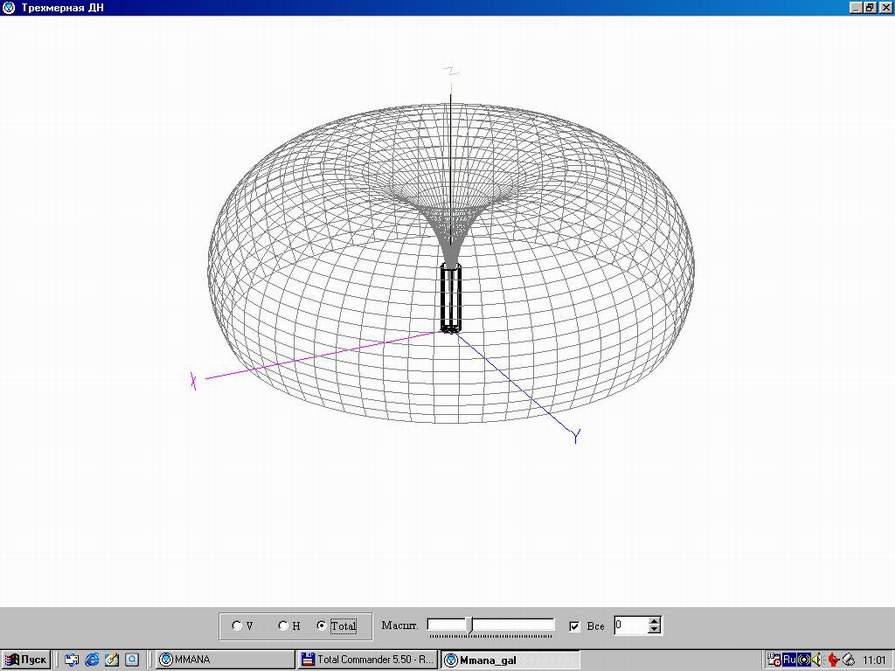Decrease the value with spinner down arrow

tap(654, 630)
